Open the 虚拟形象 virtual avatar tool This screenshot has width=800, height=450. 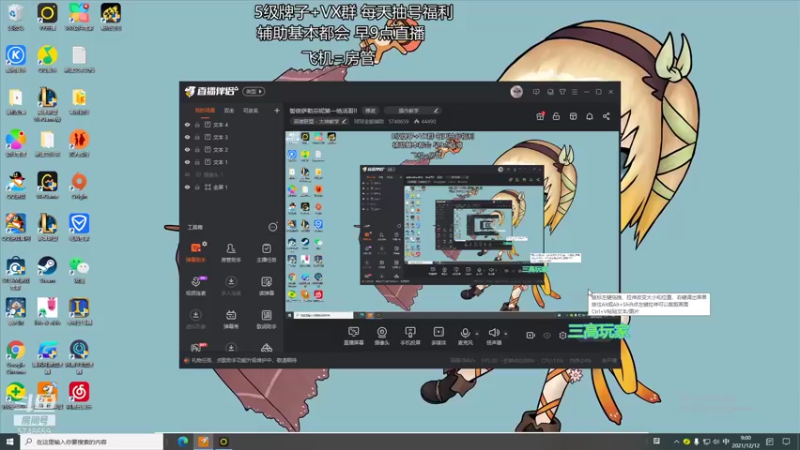point(195,319)
